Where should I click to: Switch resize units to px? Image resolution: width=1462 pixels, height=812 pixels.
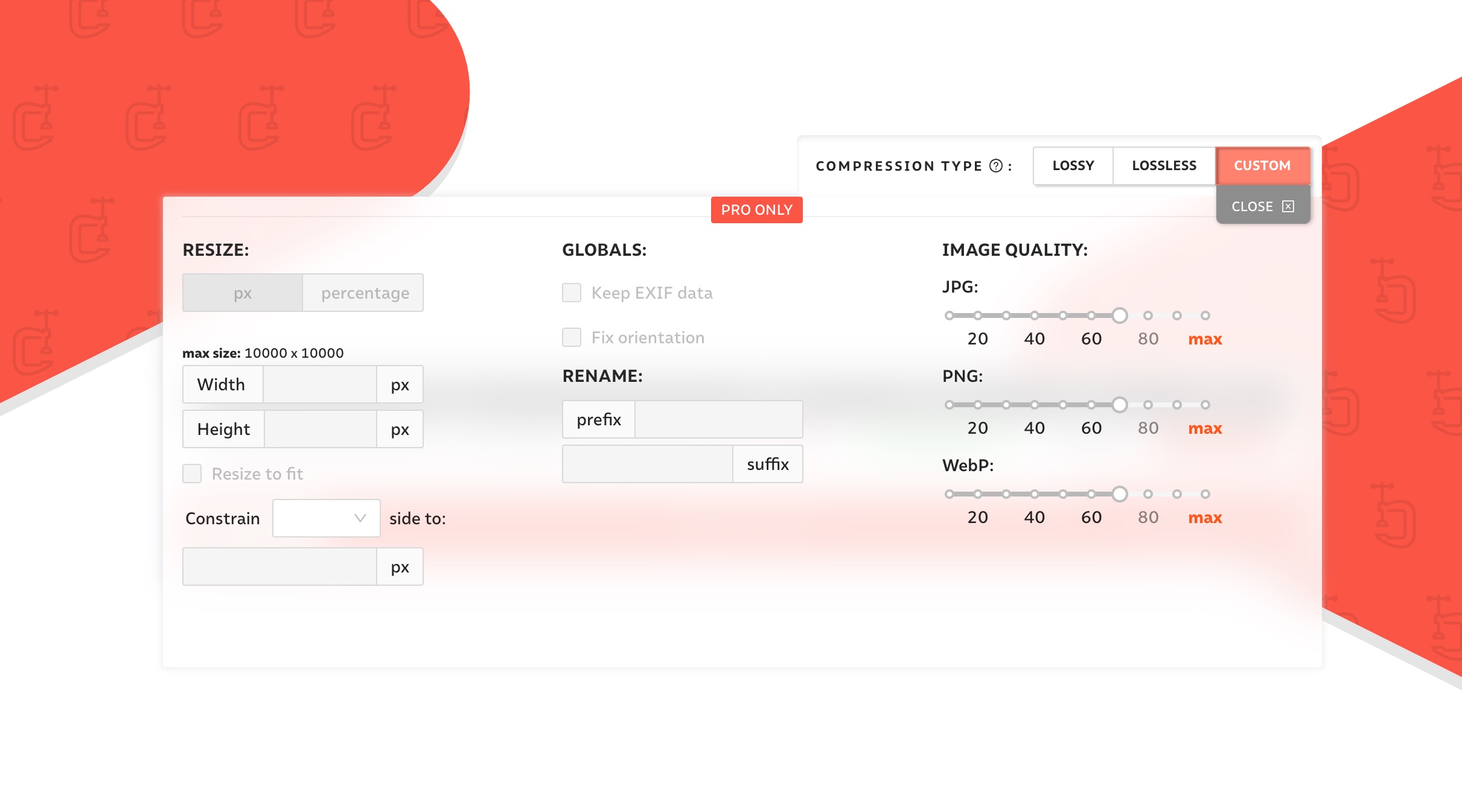tap(243, 293)
